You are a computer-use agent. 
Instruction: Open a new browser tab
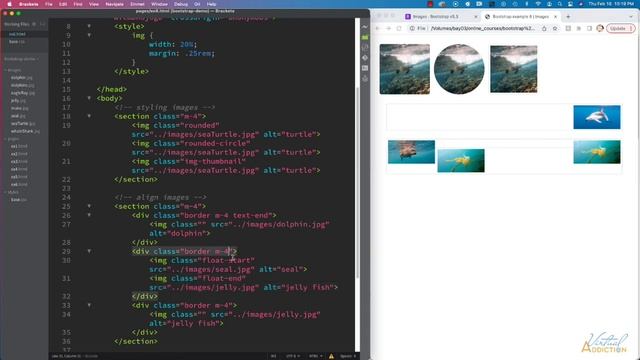click(x=568, y=17)
